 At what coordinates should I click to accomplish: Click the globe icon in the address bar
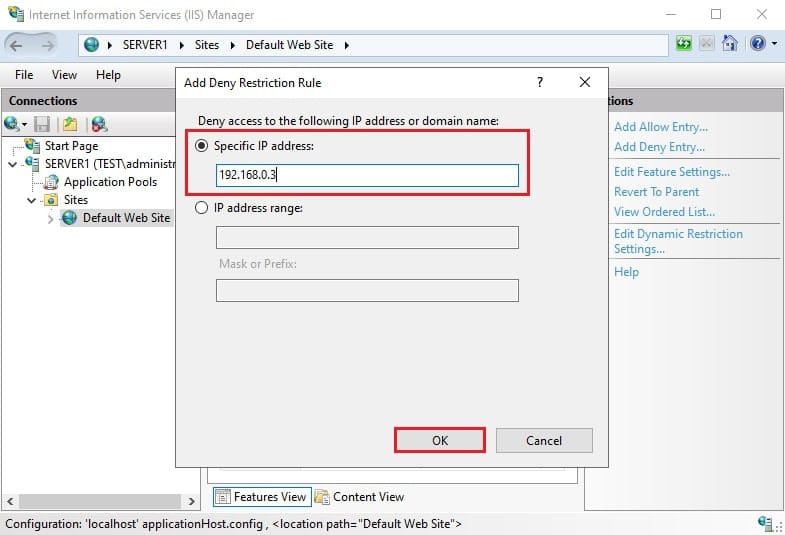[x=91, y=45]
